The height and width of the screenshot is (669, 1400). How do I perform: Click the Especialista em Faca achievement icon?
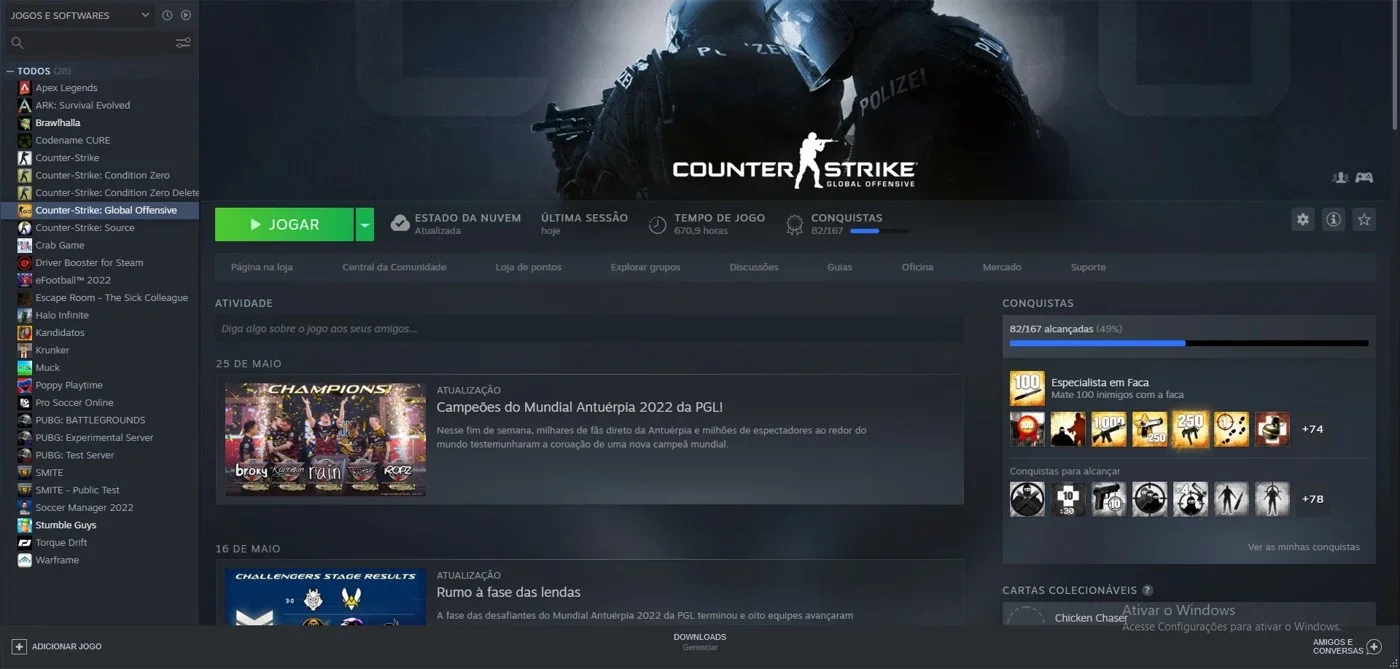tap(1027, 388)
